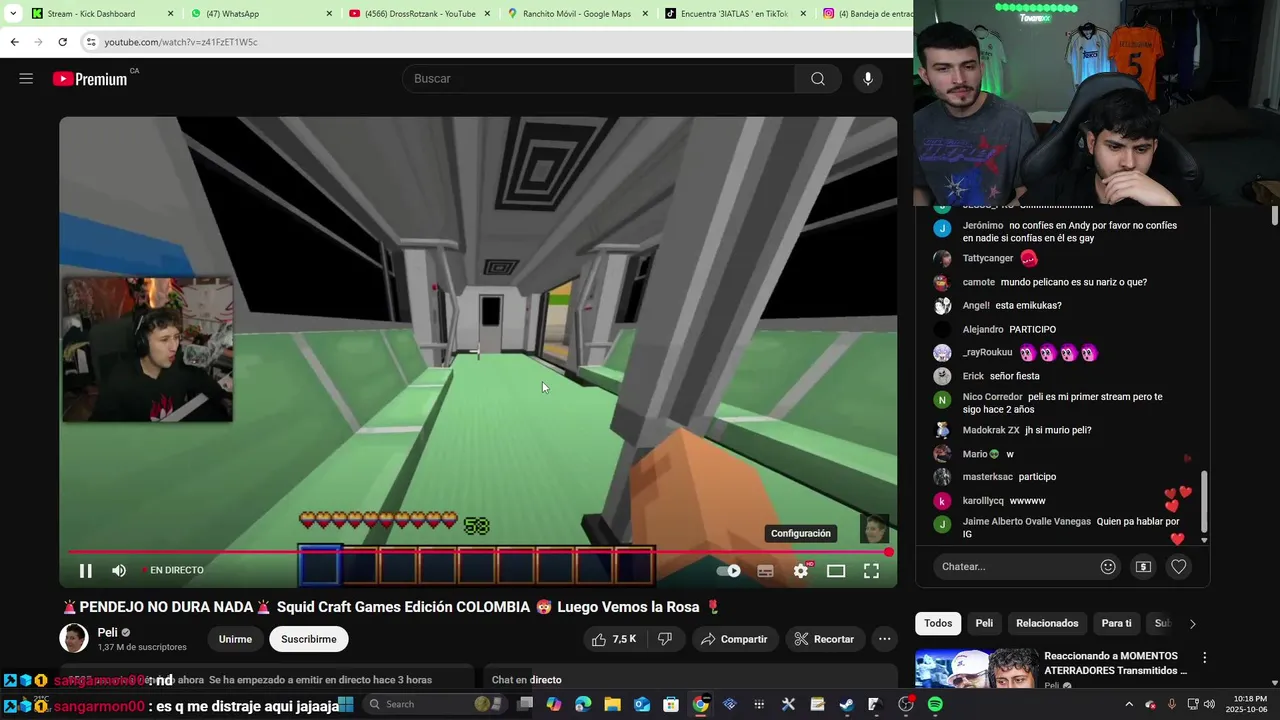Dislike the video

click(665, 639)
